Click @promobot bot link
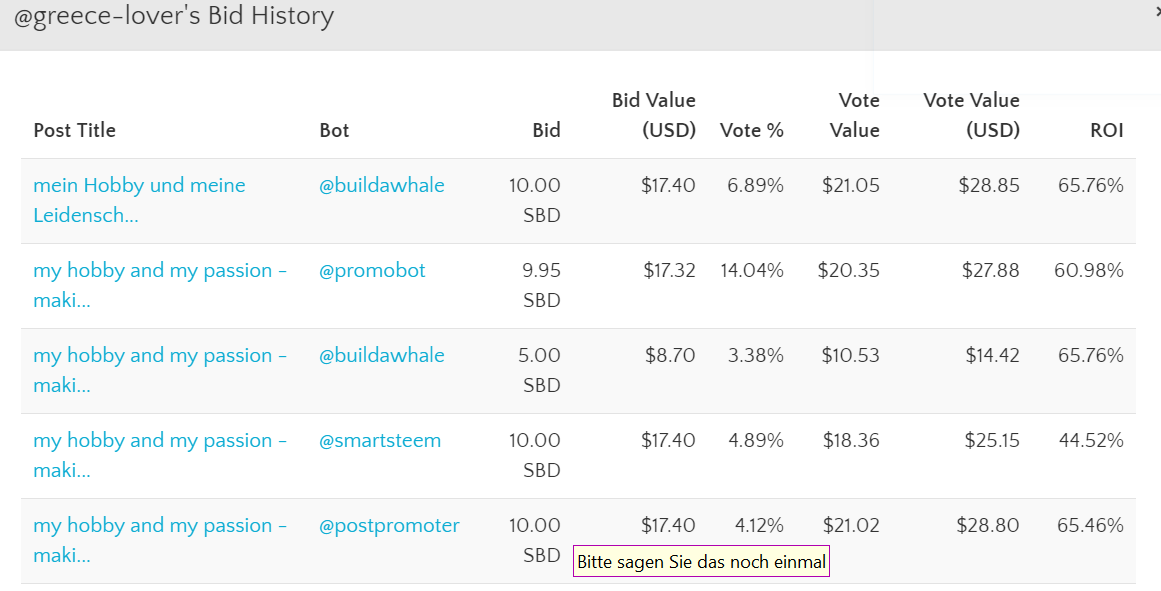The image size is (1161, 591). [372, 270]
